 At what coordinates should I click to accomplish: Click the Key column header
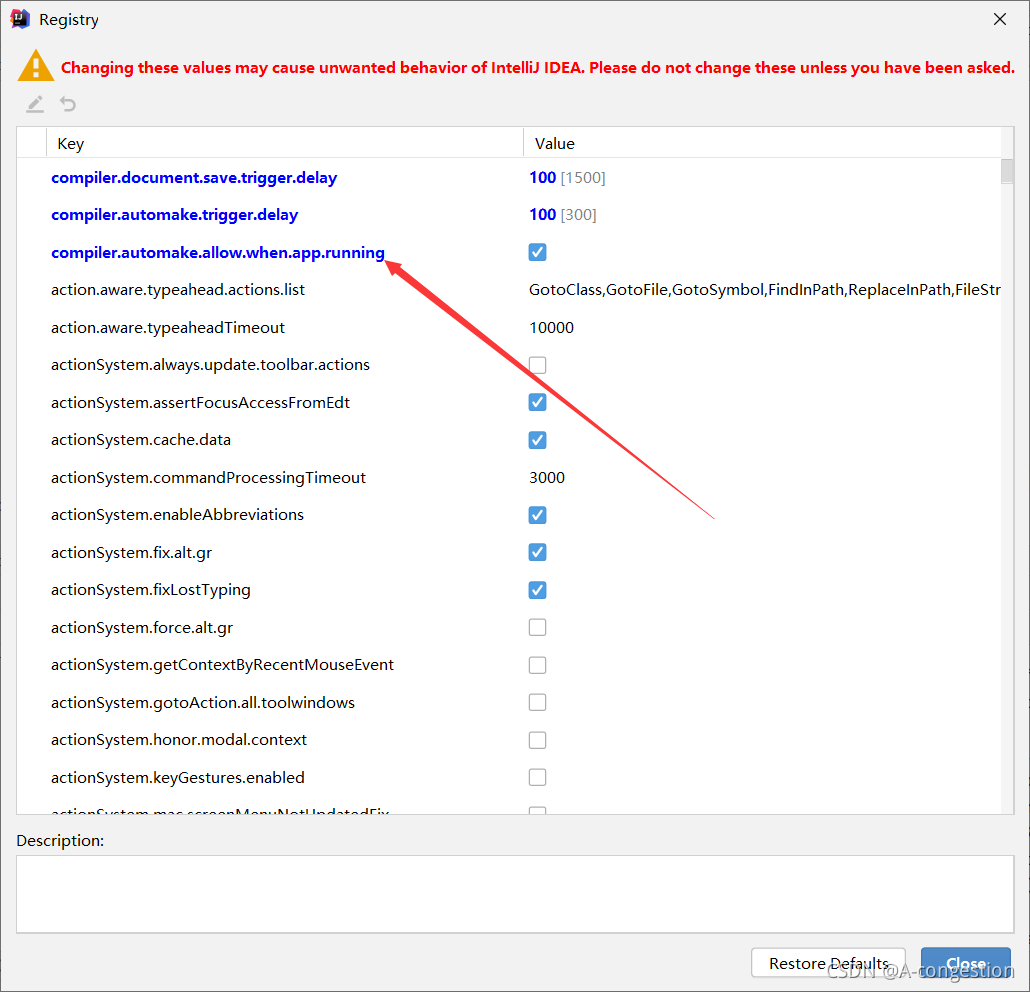coord(284,143)
